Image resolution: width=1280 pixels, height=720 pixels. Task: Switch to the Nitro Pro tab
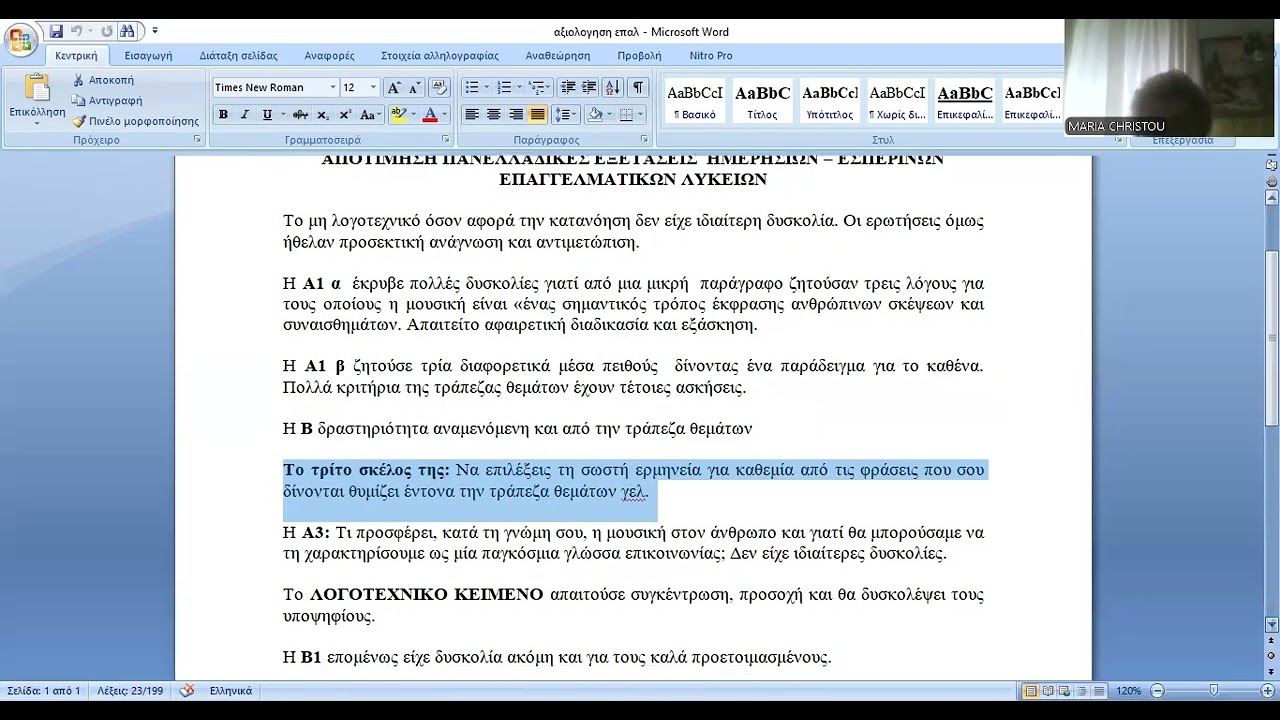coord(710,56)
